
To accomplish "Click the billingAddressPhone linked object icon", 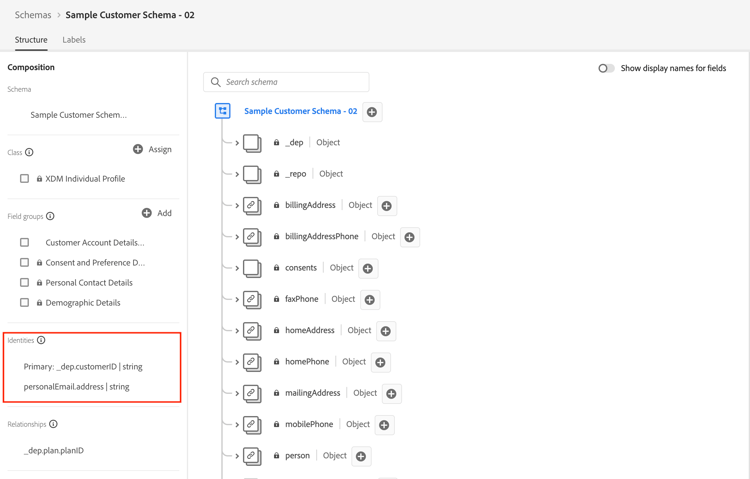I will click(252, 237).
